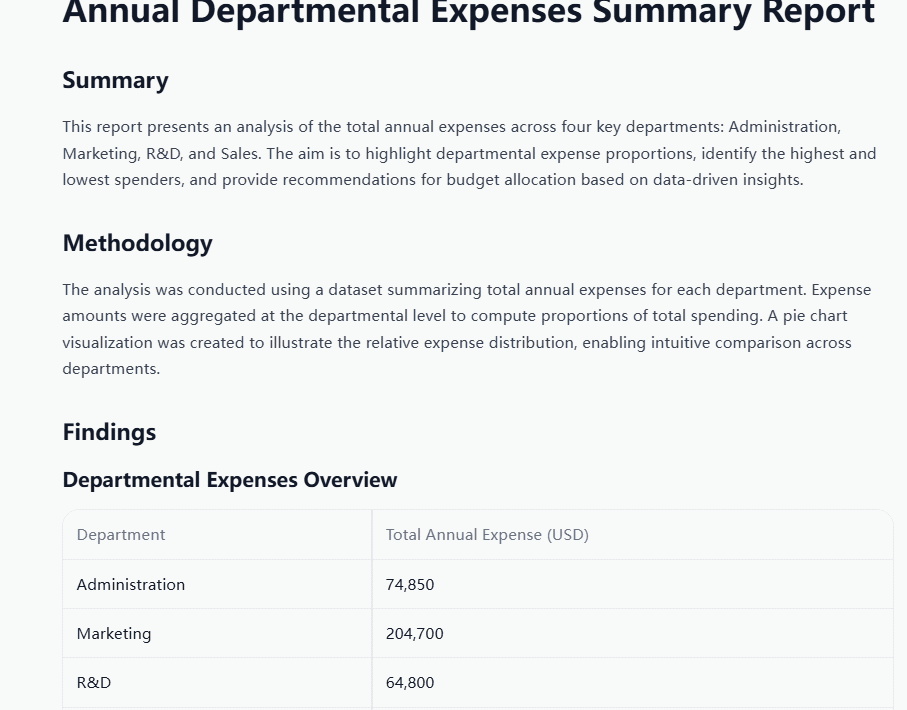The image size is (907, 710).
Task: Click the Findings section heading
Action: (x=109, y=432)
